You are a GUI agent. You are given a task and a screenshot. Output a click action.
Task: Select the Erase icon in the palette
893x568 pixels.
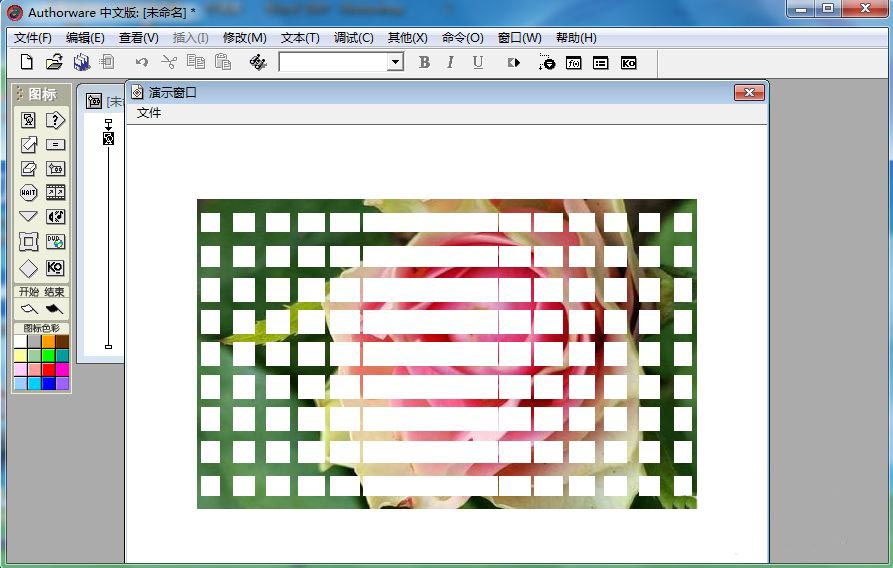tap(29, 168)
